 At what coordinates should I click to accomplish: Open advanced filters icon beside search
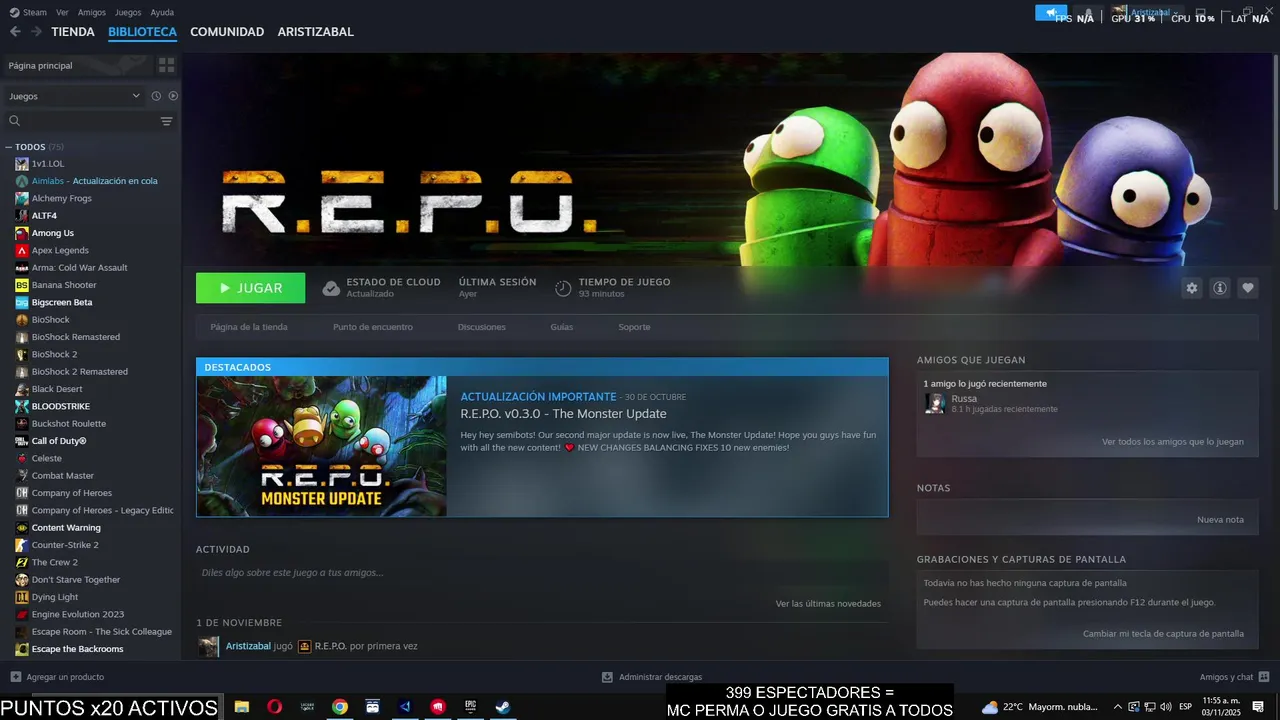pos(166,121)
